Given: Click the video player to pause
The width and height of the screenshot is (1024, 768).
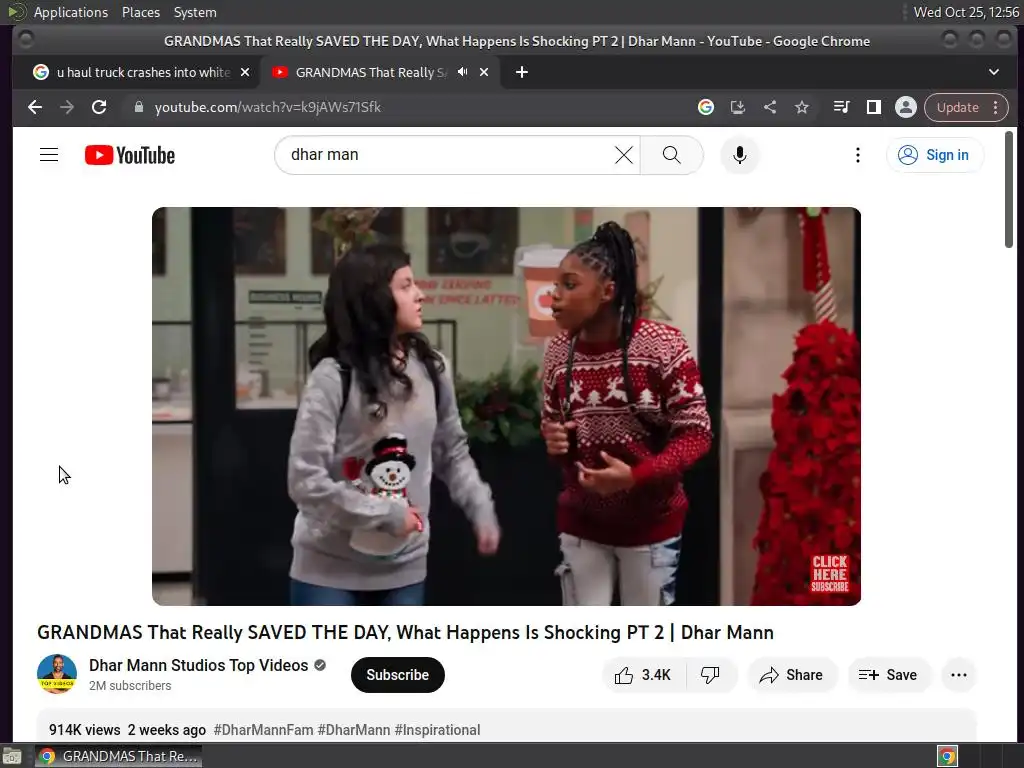Looking at the screenshot, I should pos(506,406).
